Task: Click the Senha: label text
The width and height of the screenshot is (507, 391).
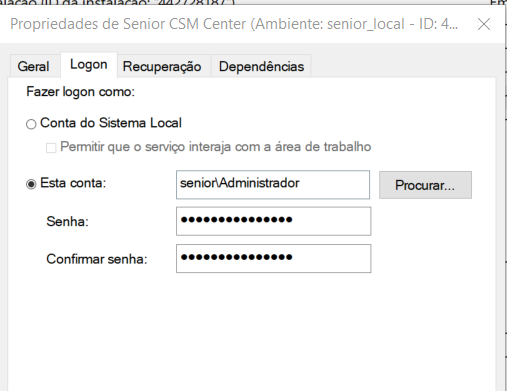Action: [68, 221]
